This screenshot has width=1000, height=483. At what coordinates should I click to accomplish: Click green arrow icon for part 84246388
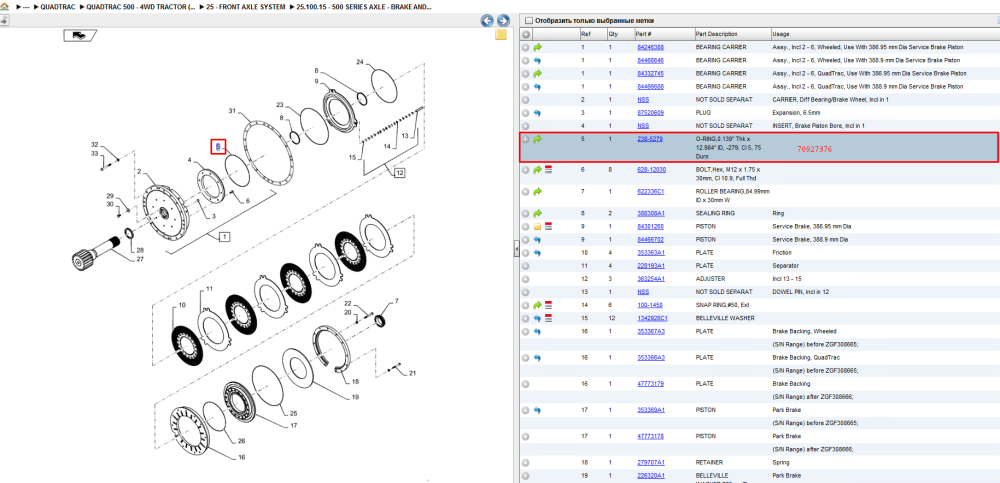tap(538, 47)
